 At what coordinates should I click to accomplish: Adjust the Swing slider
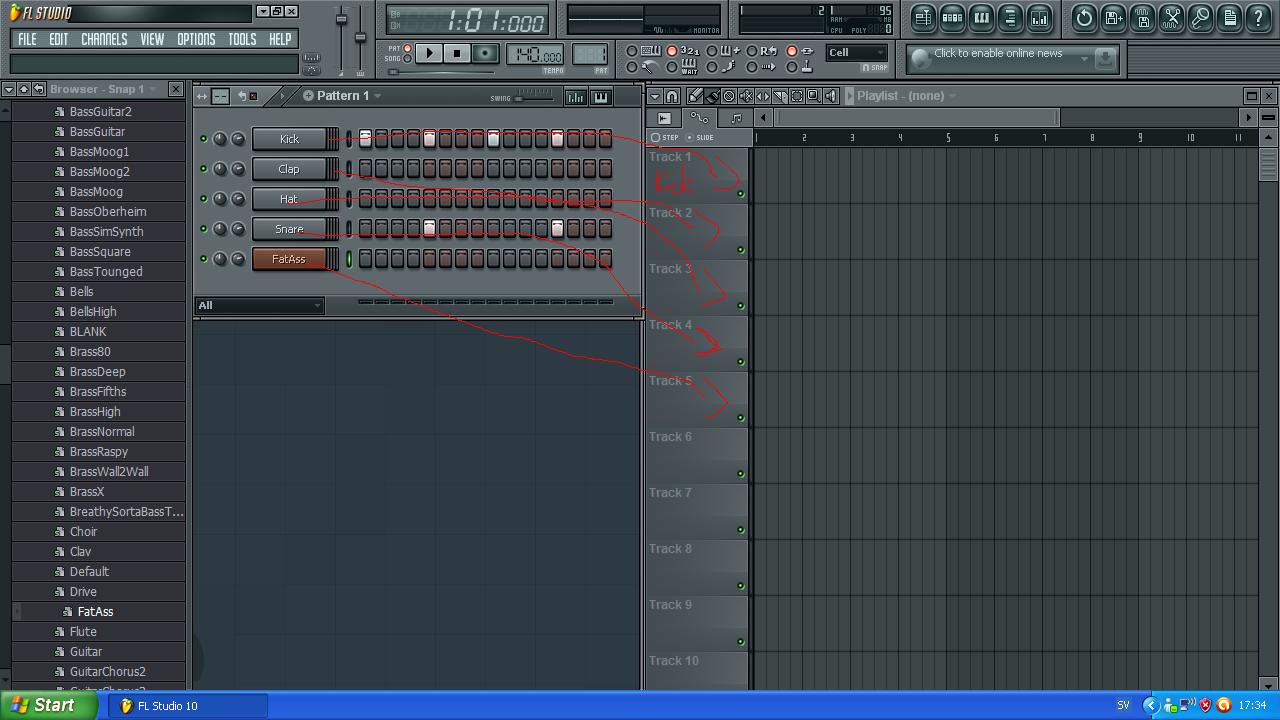point(536,98)
